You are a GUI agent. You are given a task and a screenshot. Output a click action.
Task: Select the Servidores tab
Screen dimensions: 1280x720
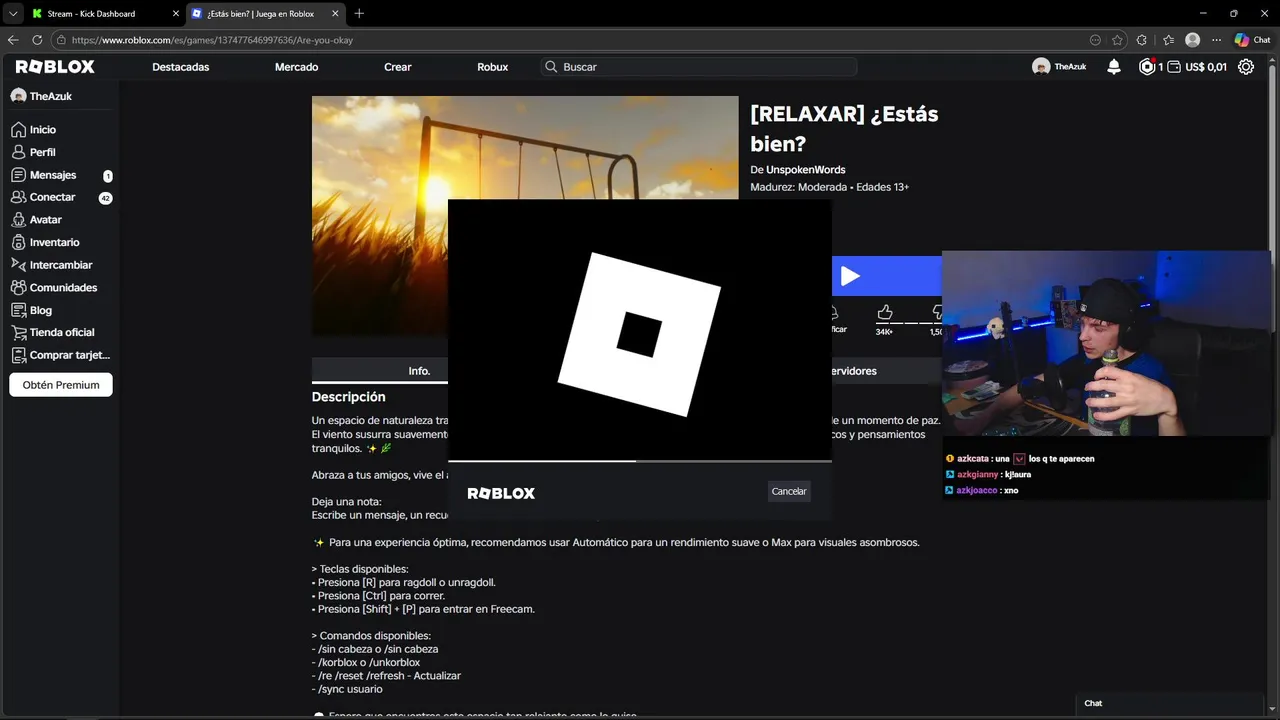click(x=850, y=371)
